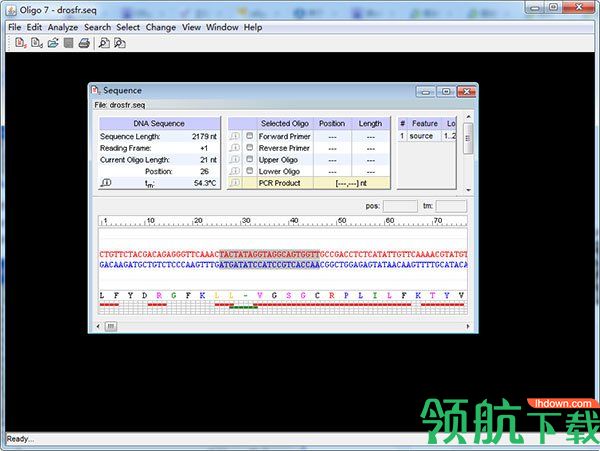Click the PCR Product label
The image size is (600, 451).
pos(279,183)
